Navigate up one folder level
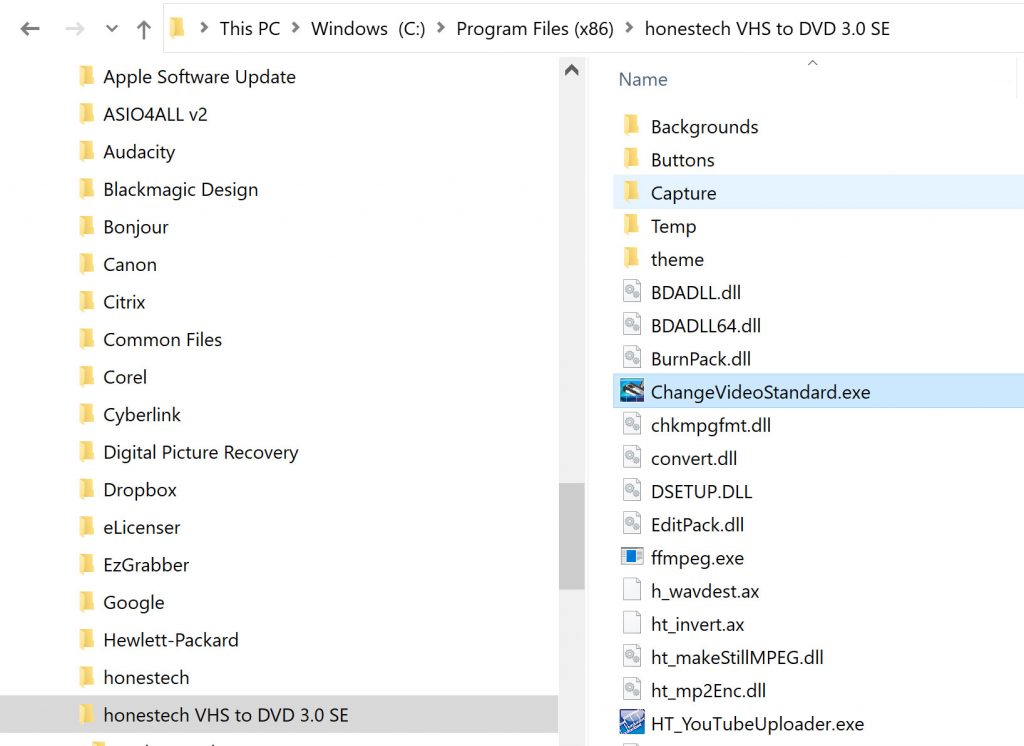 pyautogui.click(x=144, y=29)
